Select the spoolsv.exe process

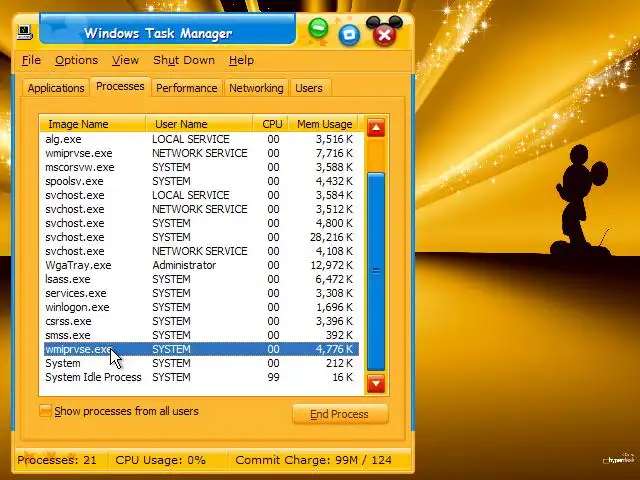201,181
